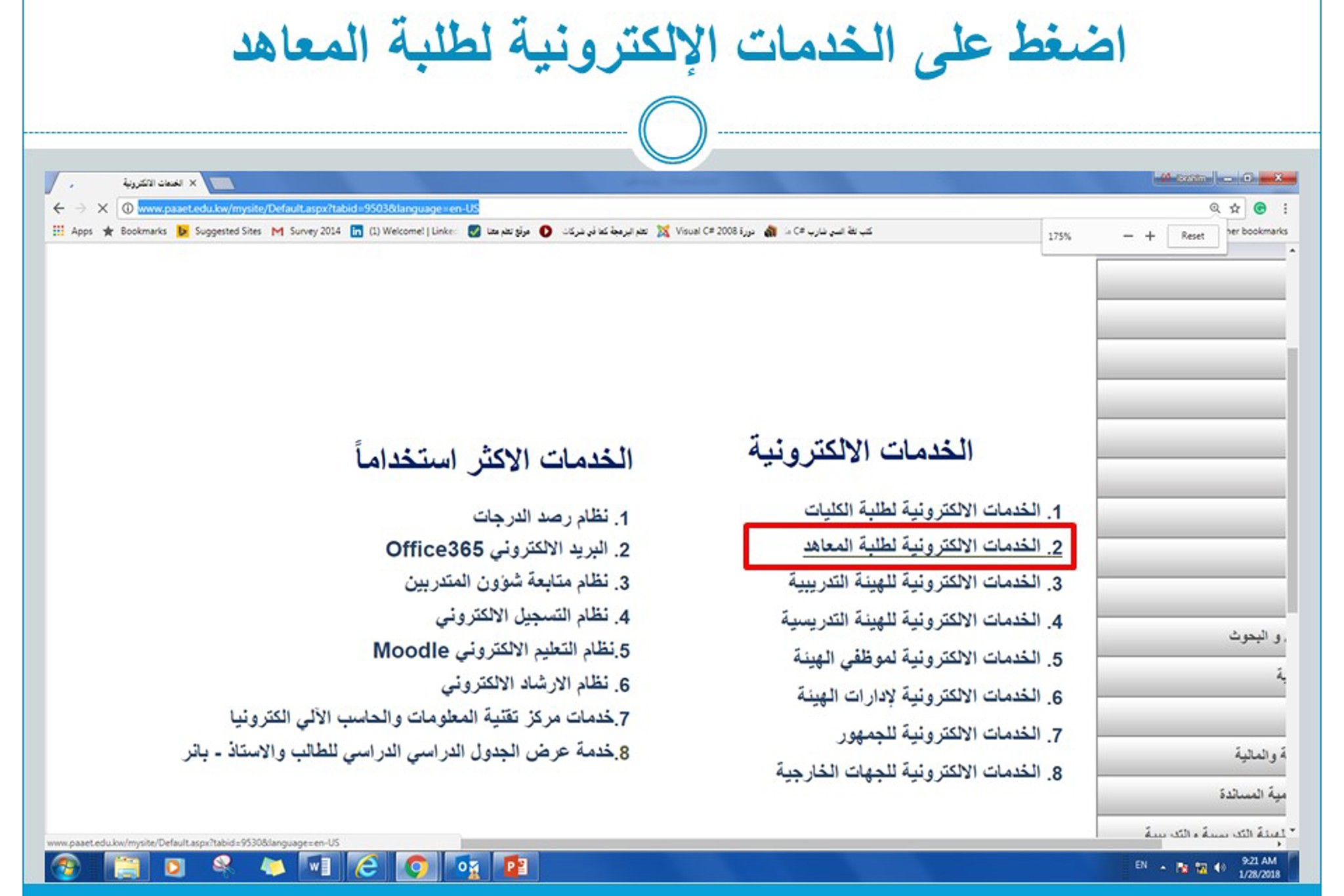The image size is (1344, 896).
Task: Click the bookmark star in address bar
Action: click(x=1234, y=208)
